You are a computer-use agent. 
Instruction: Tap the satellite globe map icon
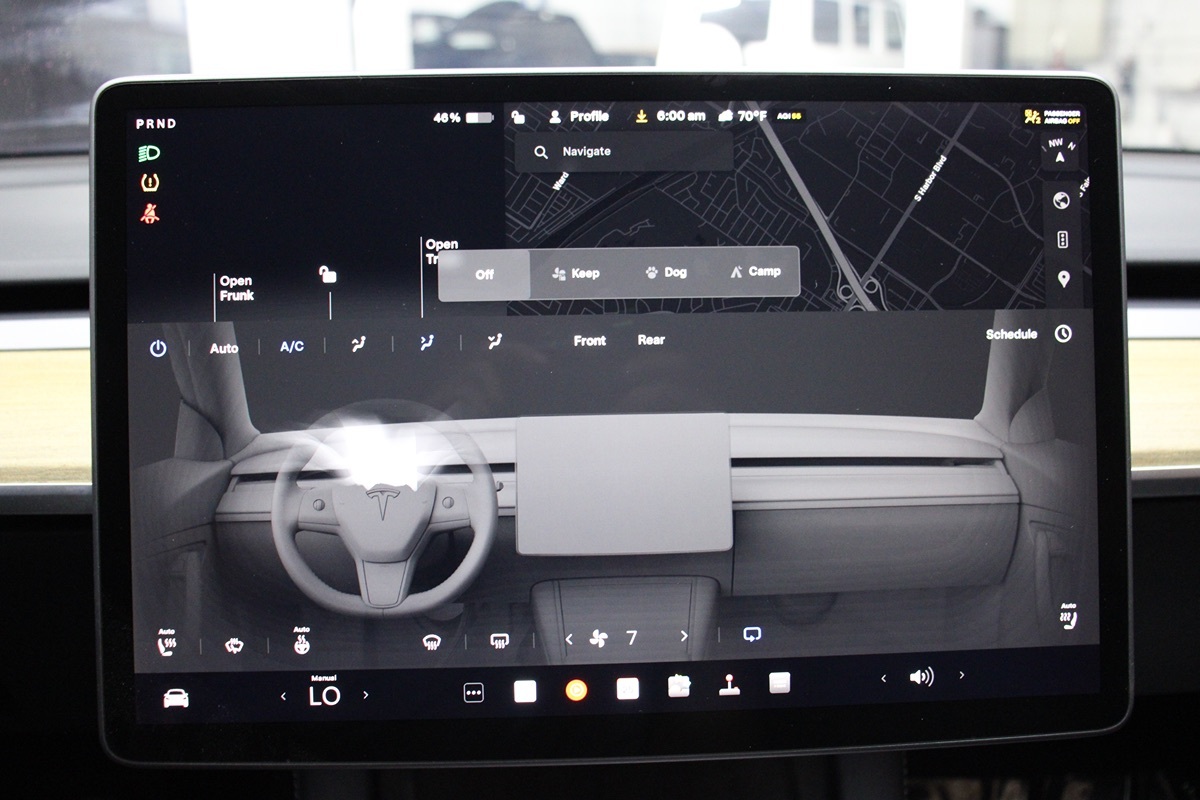1062,200
